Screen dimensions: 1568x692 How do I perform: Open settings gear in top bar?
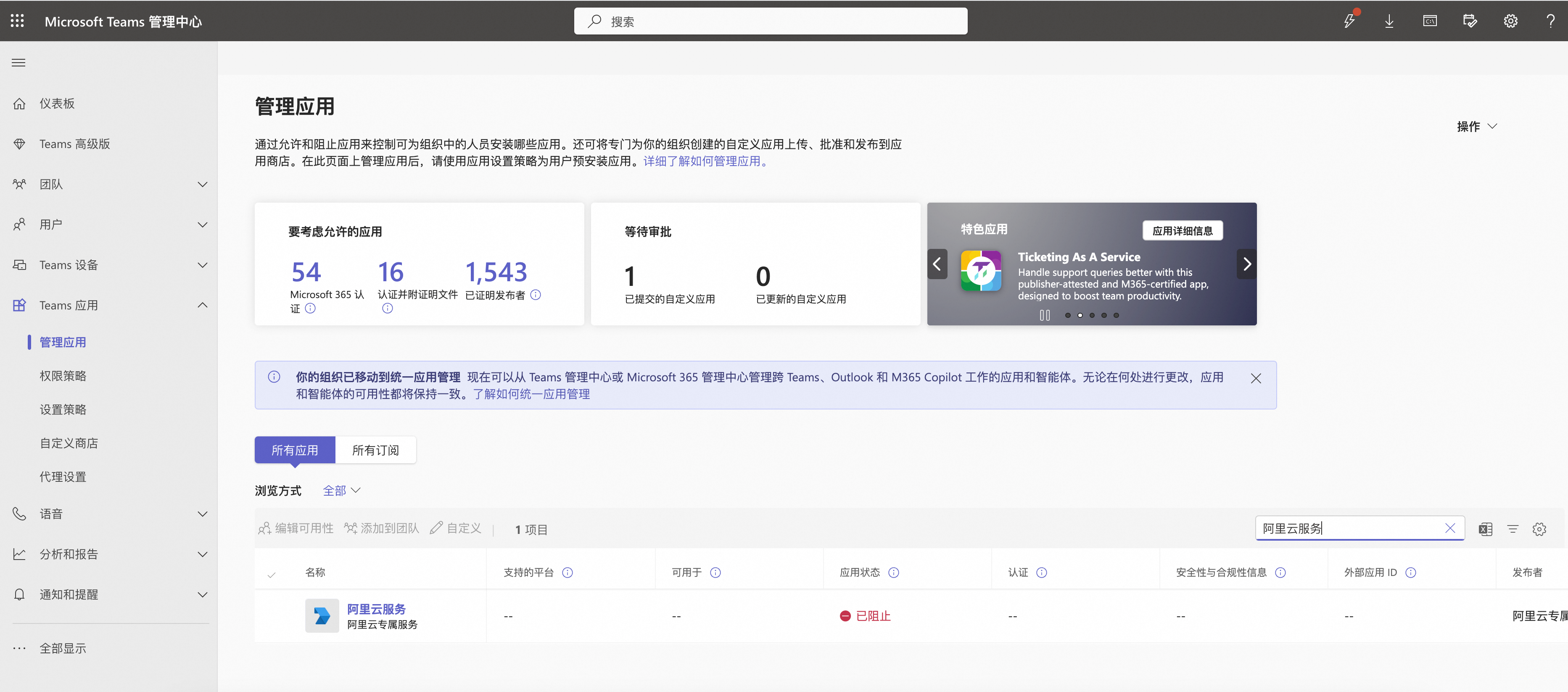coord(1510,21)
